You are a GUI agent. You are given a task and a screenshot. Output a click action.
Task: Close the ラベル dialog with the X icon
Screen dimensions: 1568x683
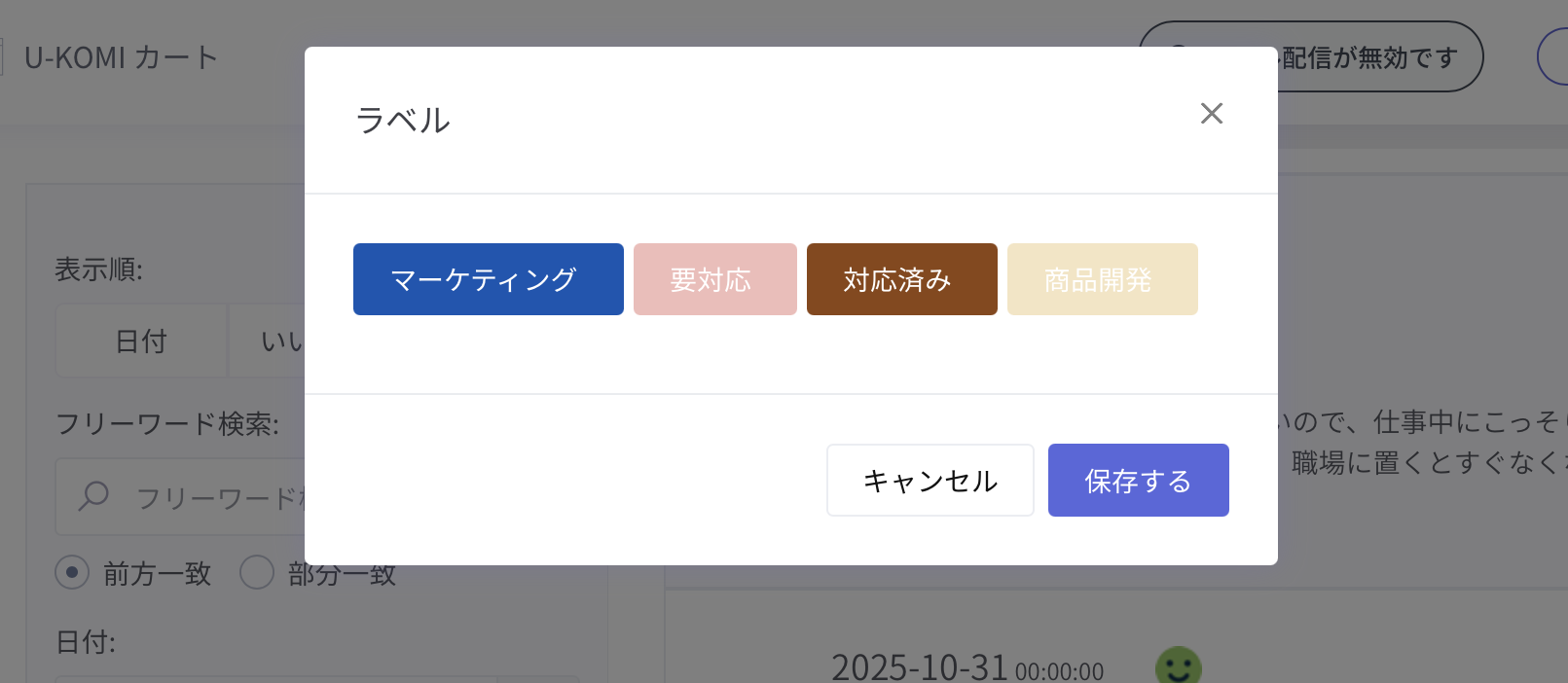click(x=1212, y=114)
